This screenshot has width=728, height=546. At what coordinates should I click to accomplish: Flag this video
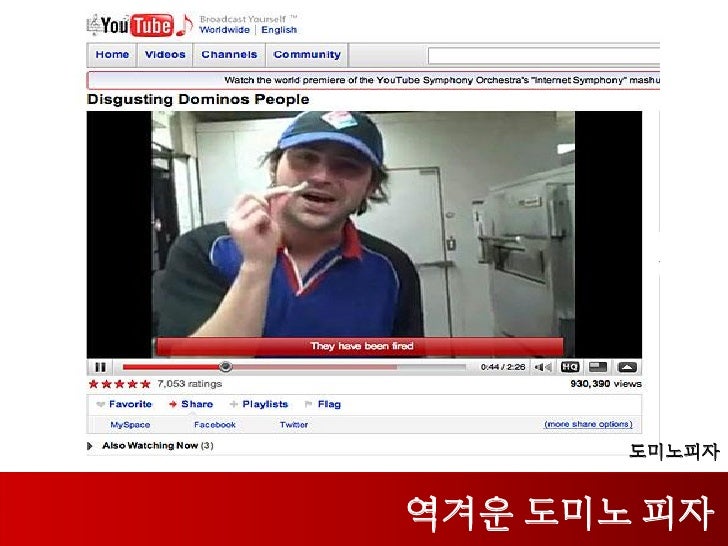click(x=329, y=404)
